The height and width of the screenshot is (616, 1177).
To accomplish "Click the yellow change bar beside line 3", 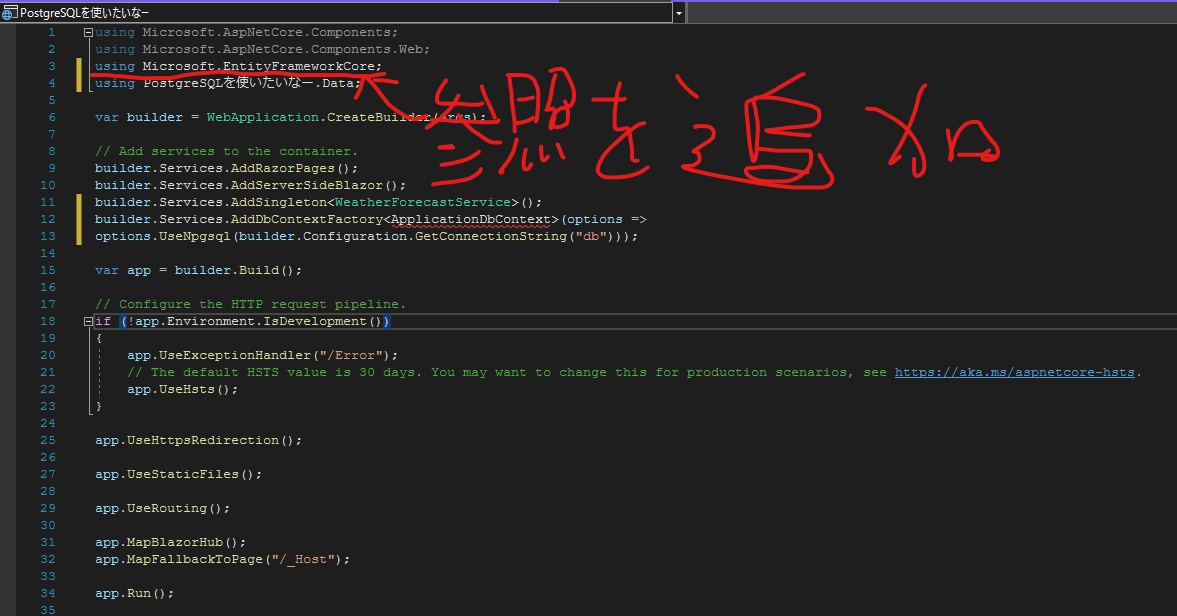I will click(81, 66).
